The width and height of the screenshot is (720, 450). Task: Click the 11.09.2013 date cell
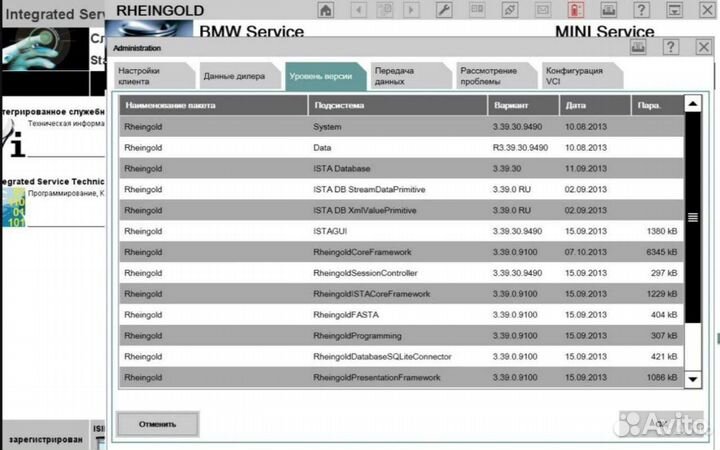click(586, 169)
